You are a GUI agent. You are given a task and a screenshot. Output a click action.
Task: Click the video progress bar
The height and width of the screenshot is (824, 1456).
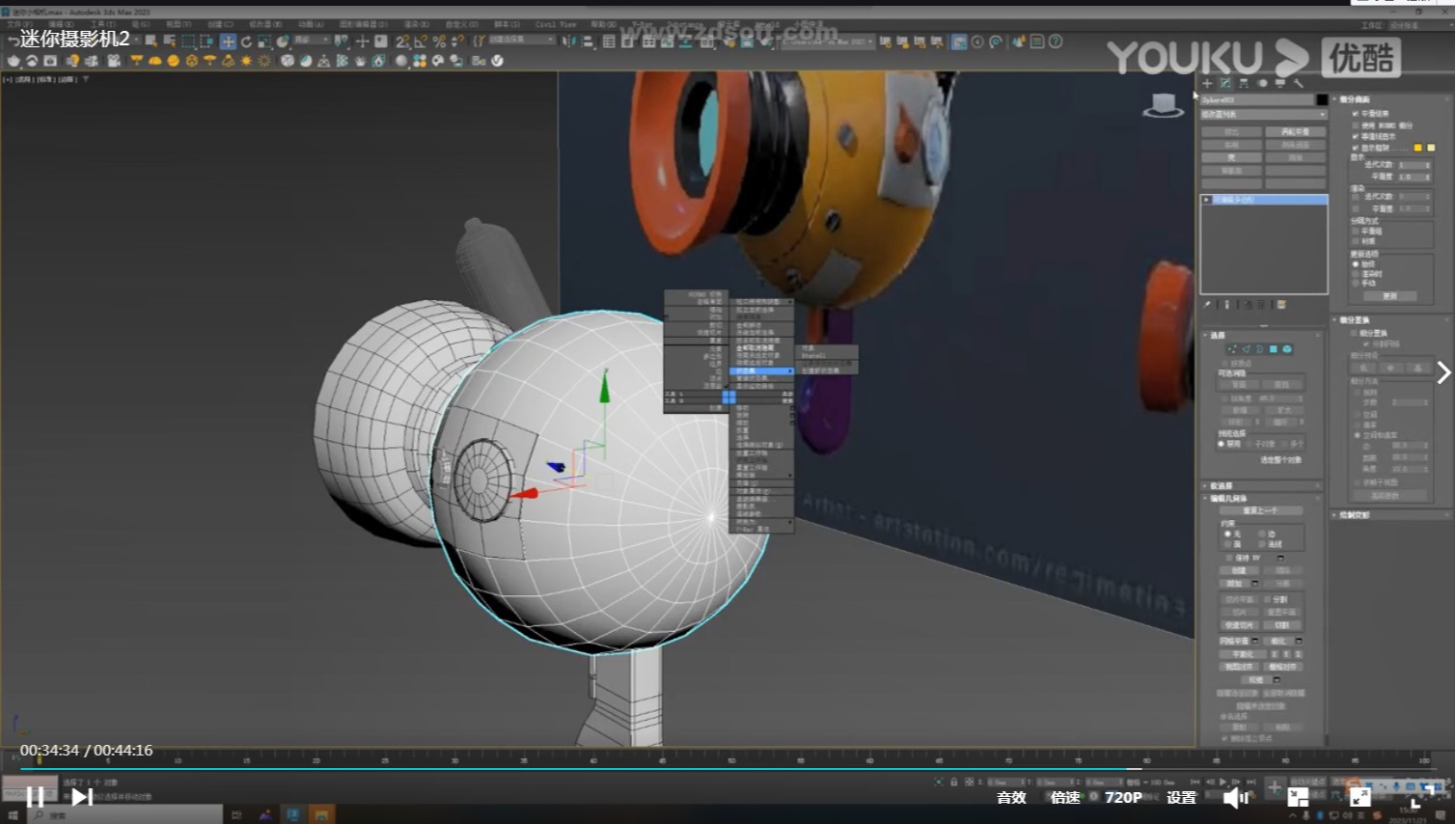point(728,769)
